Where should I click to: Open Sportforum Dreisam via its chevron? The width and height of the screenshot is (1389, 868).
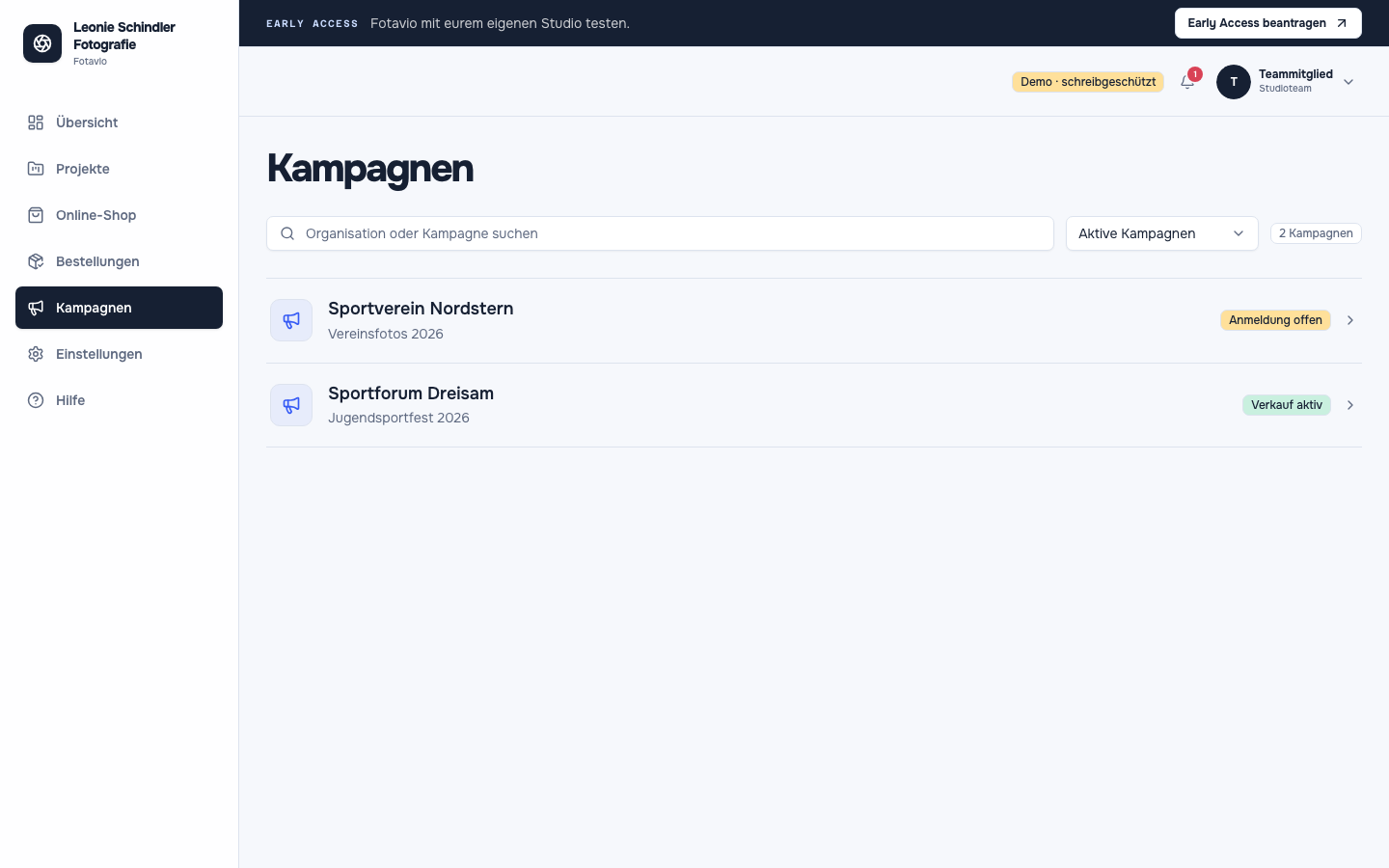[1350, 405]
